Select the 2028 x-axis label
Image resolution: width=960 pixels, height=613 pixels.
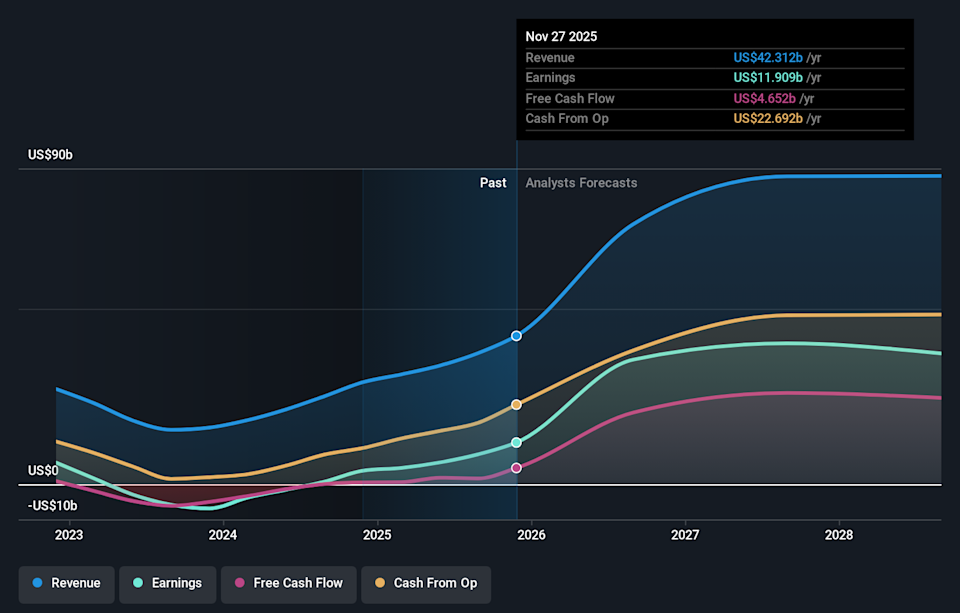click(x=839, y=535)
